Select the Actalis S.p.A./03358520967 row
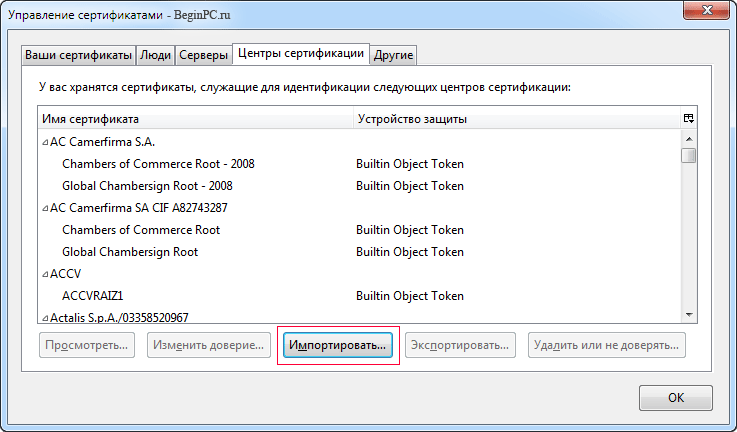Viewport: 737px width, 432px height. pos(360,317)
